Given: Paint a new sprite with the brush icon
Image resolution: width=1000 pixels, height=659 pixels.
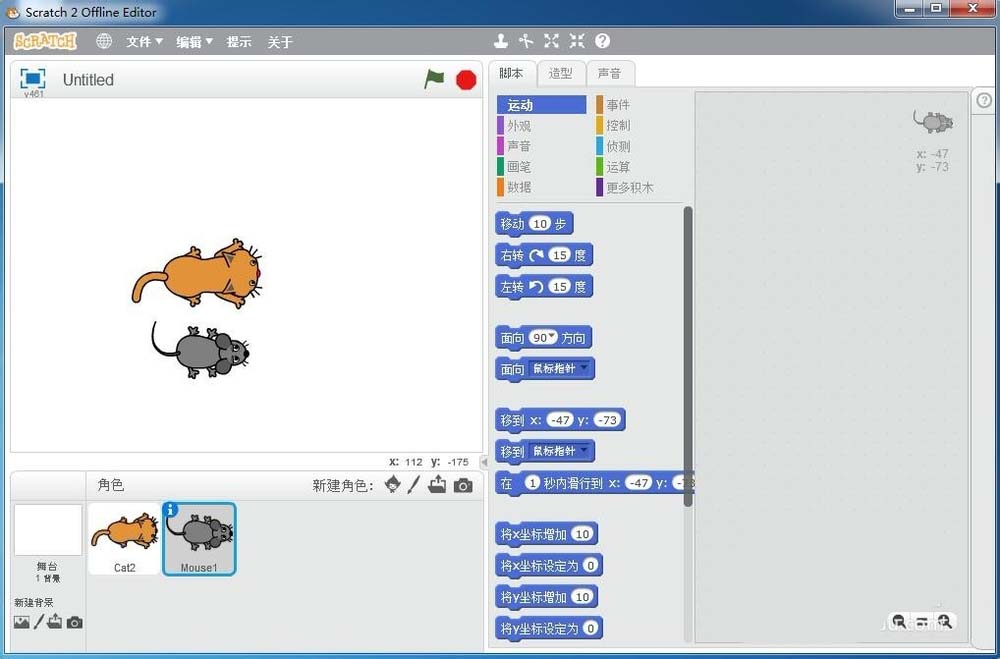Looking at the screenshot, I should tap(414, 485).
